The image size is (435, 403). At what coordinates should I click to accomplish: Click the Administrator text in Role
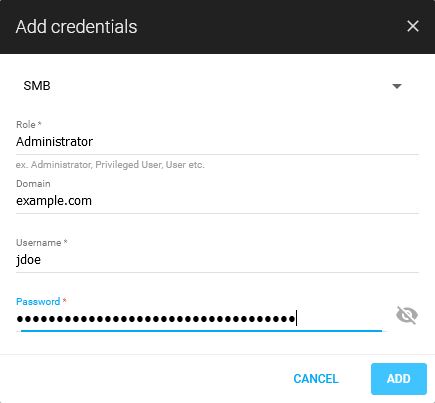[x=54, y=142]
